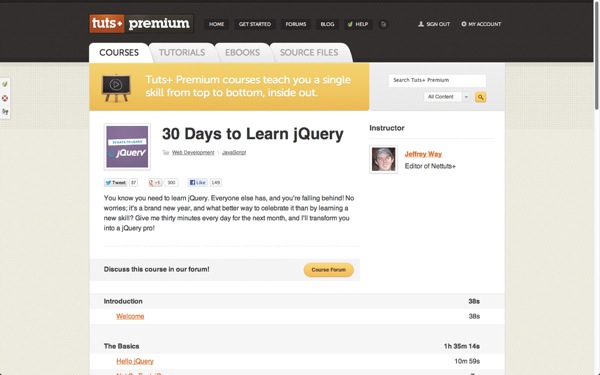Go to Forums in the top navigation
The width and height of the screenshot is (600, 375).
click(296, 24)
